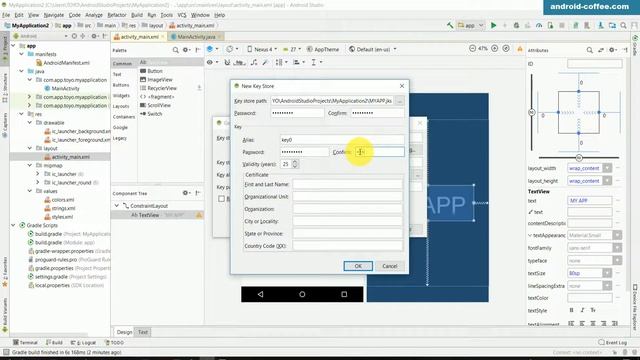Open the Event Log panel

pyautogui.click(x=613, y=342)
